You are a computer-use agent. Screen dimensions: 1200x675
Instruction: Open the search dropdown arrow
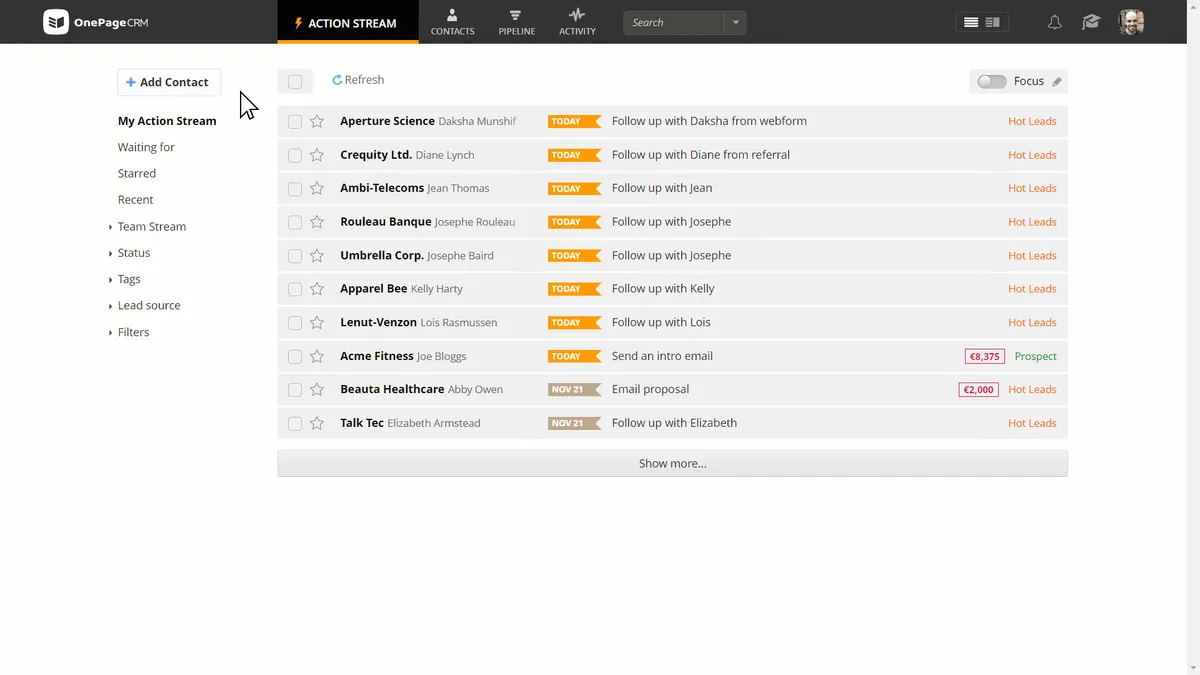(736, 22)
